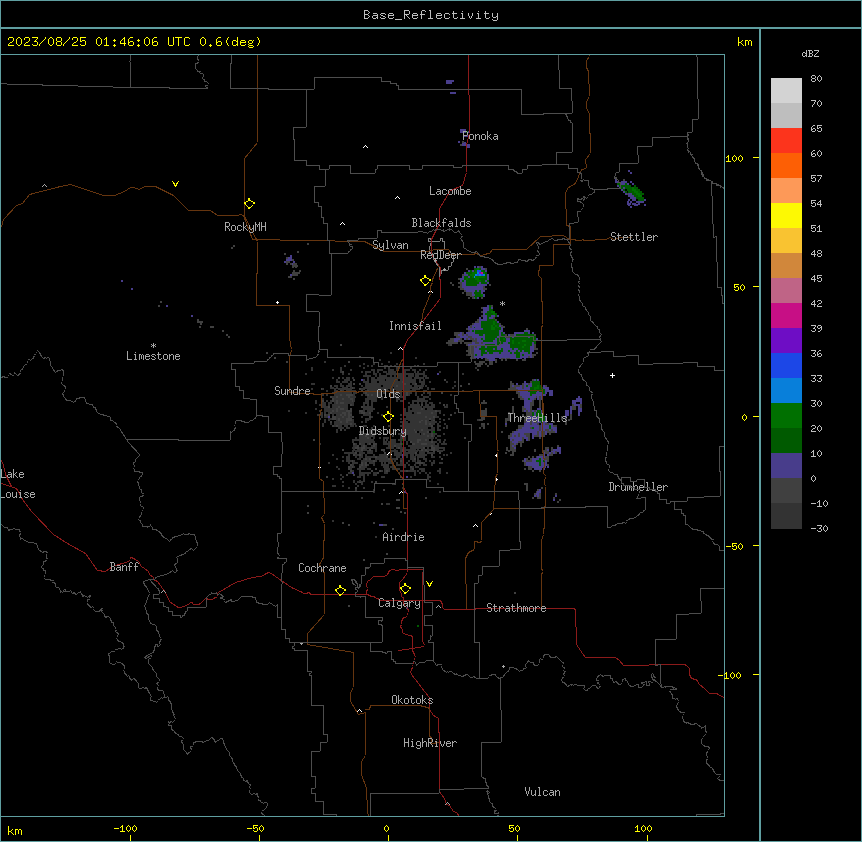Click the Blackfalds label
Image resolution: width=862 pixels, height=842 pixels.
click(441, 223)
